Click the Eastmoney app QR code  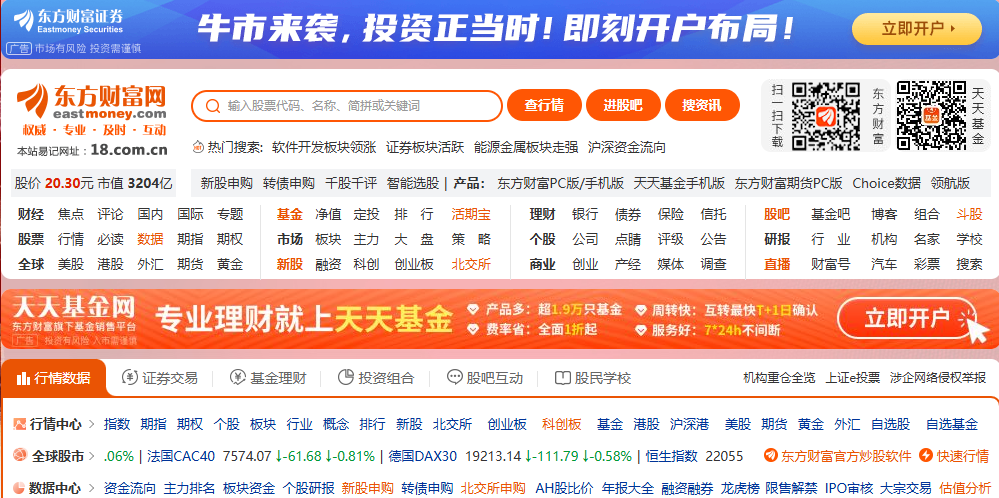click(826, 115)
